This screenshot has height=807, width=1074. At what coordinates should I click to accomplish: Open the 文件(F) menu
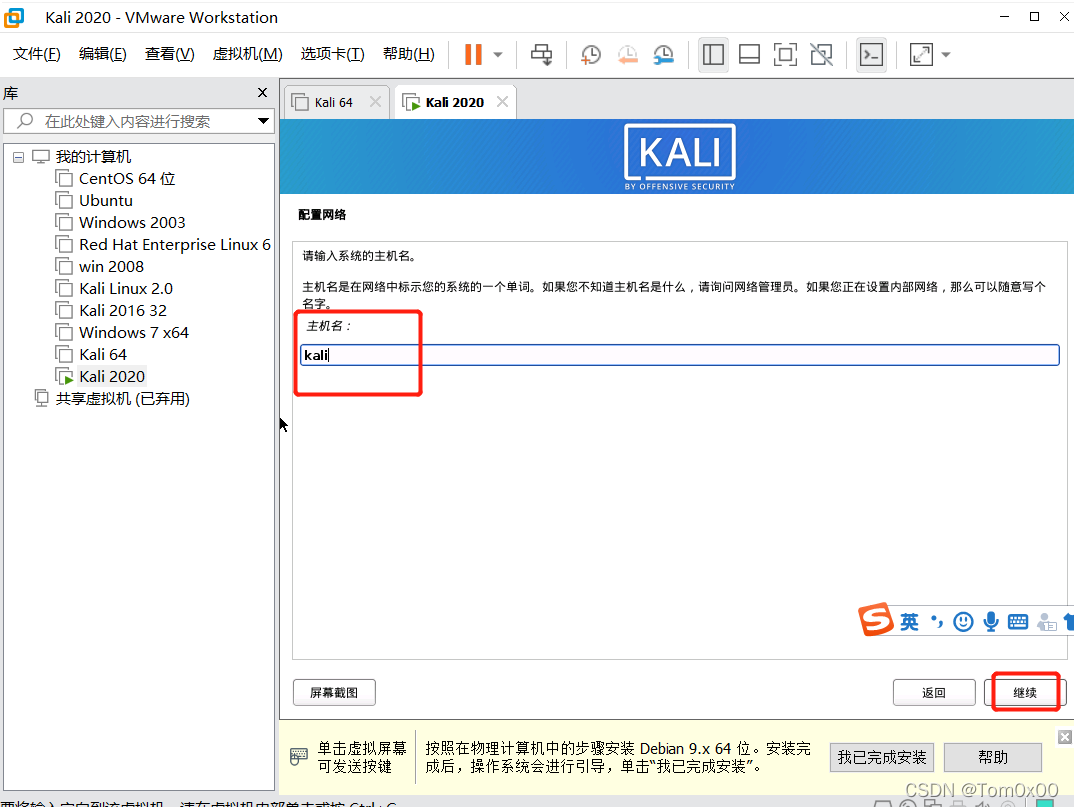(36, 54)
